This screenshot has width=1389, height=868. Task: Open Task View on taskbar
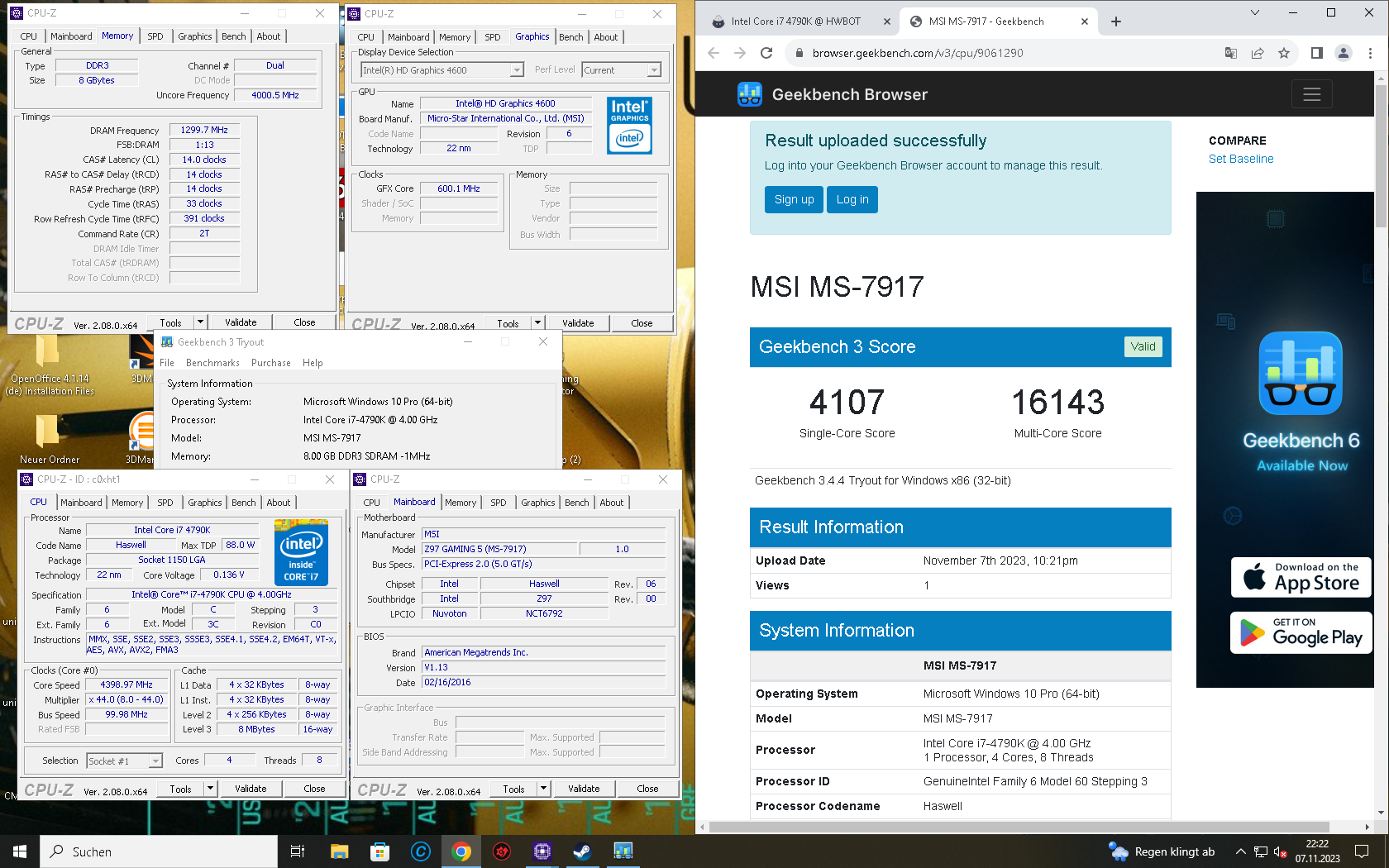tap(298, 851)
